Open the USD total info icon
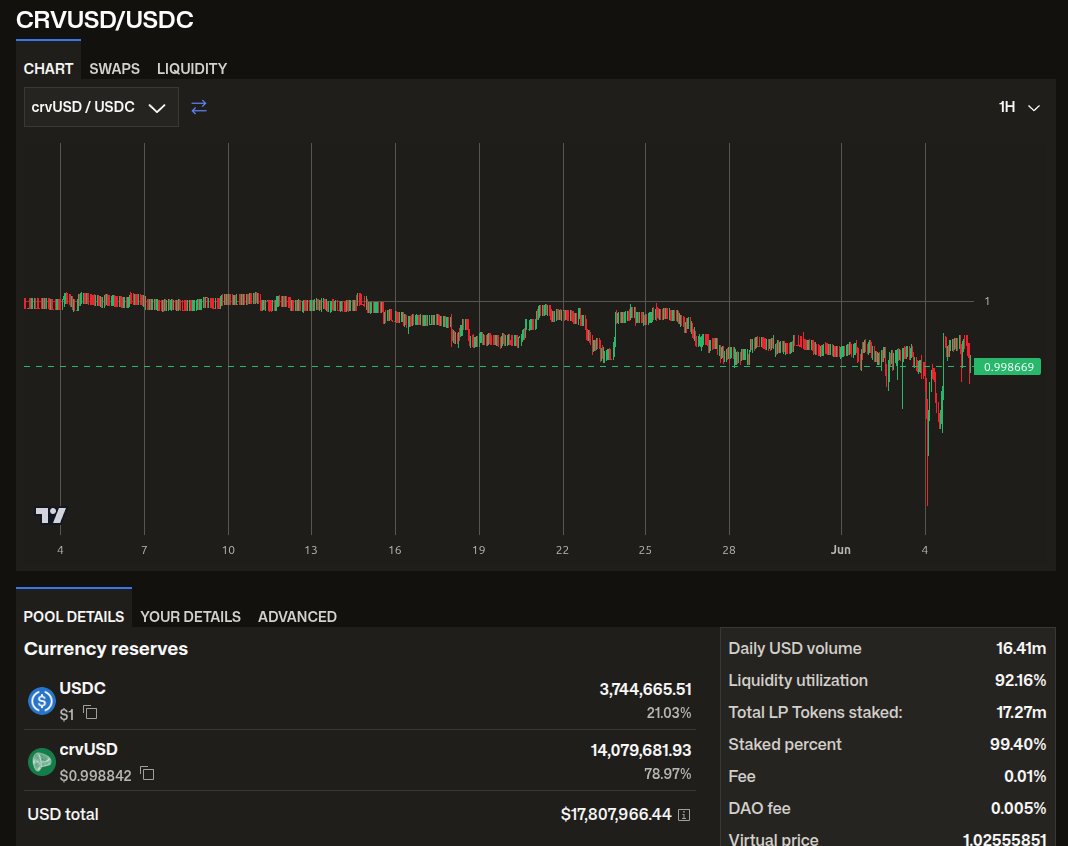1068x846 pixels. [x=684, y=815]
